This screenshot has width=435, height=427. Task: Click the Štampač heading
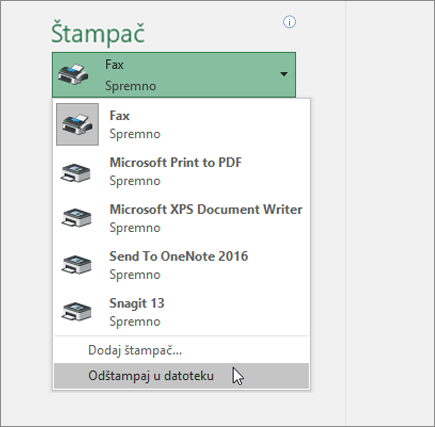click(98, 33)
